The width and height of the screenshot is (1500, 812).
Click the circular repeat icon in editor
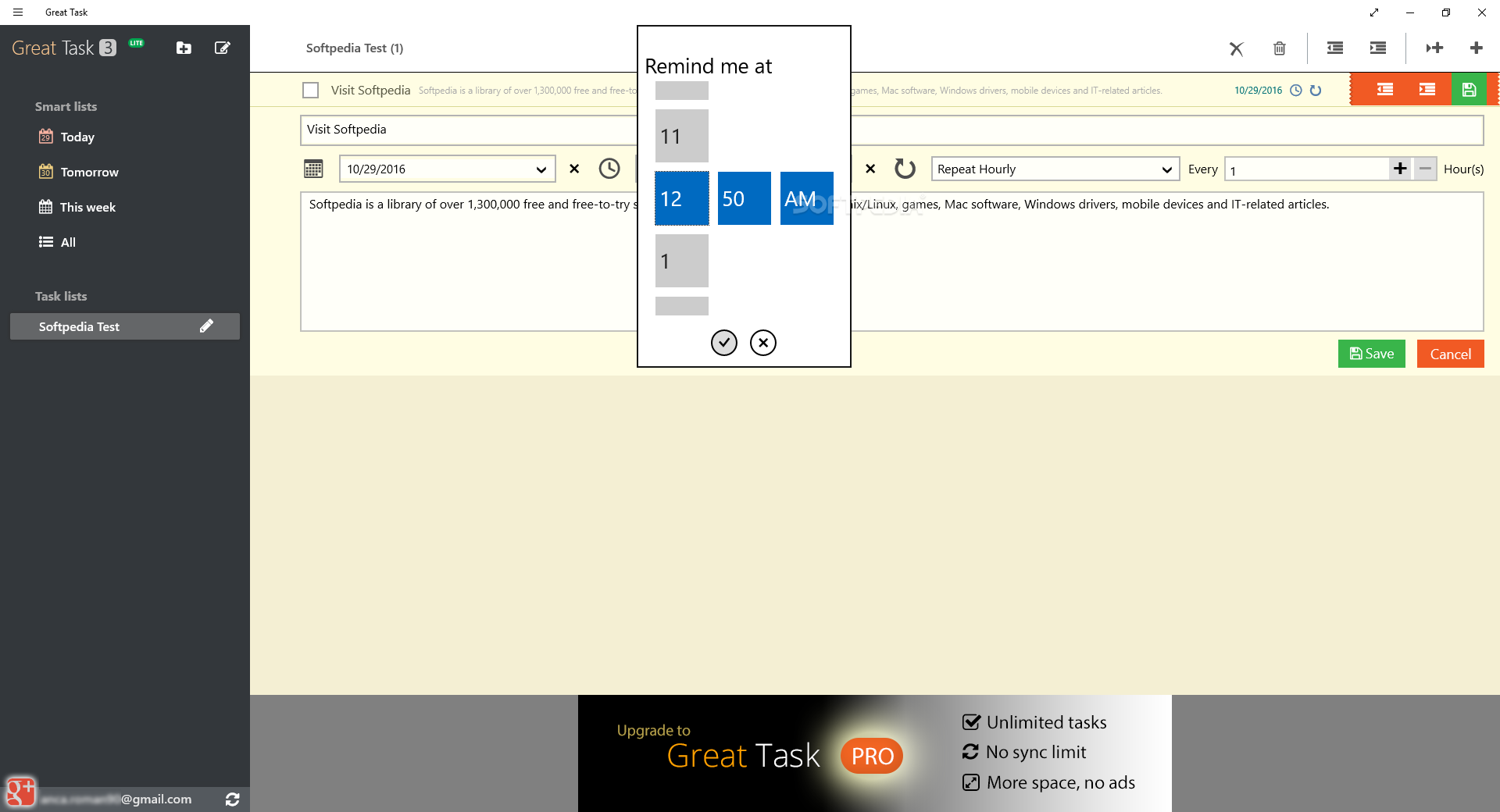(905, 169)
